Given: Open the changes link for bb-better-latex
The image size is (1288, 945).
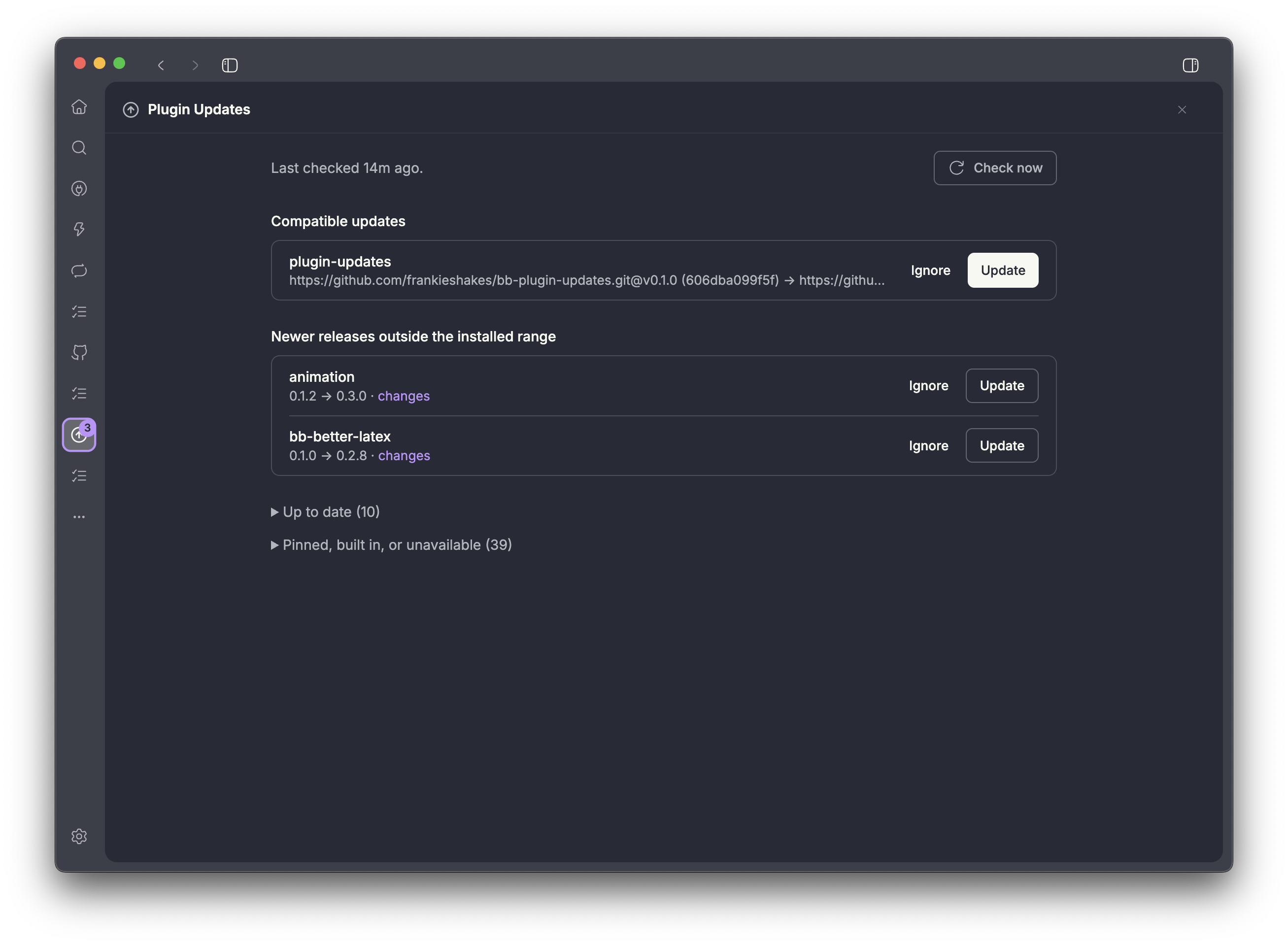Looking at the screenshot, I should point(404,456).
